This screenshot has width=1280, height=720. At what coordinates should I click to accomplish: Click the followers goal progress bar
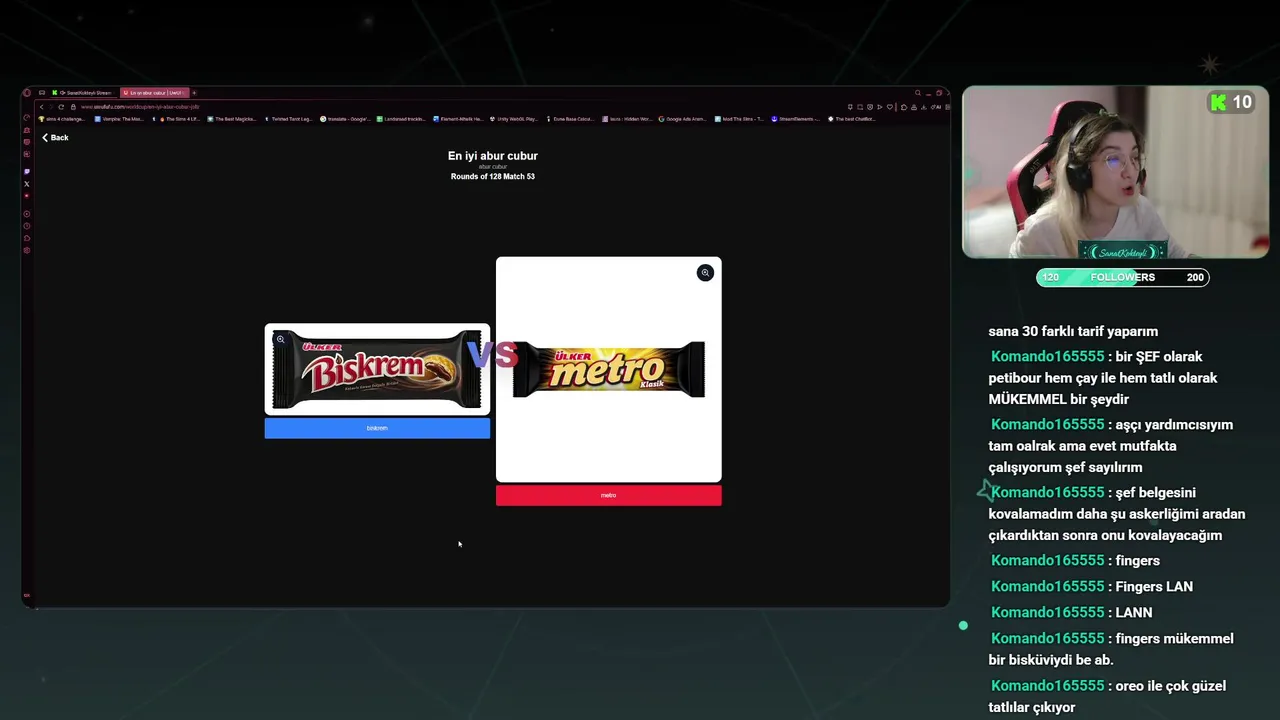click(x=1123, y=277)
